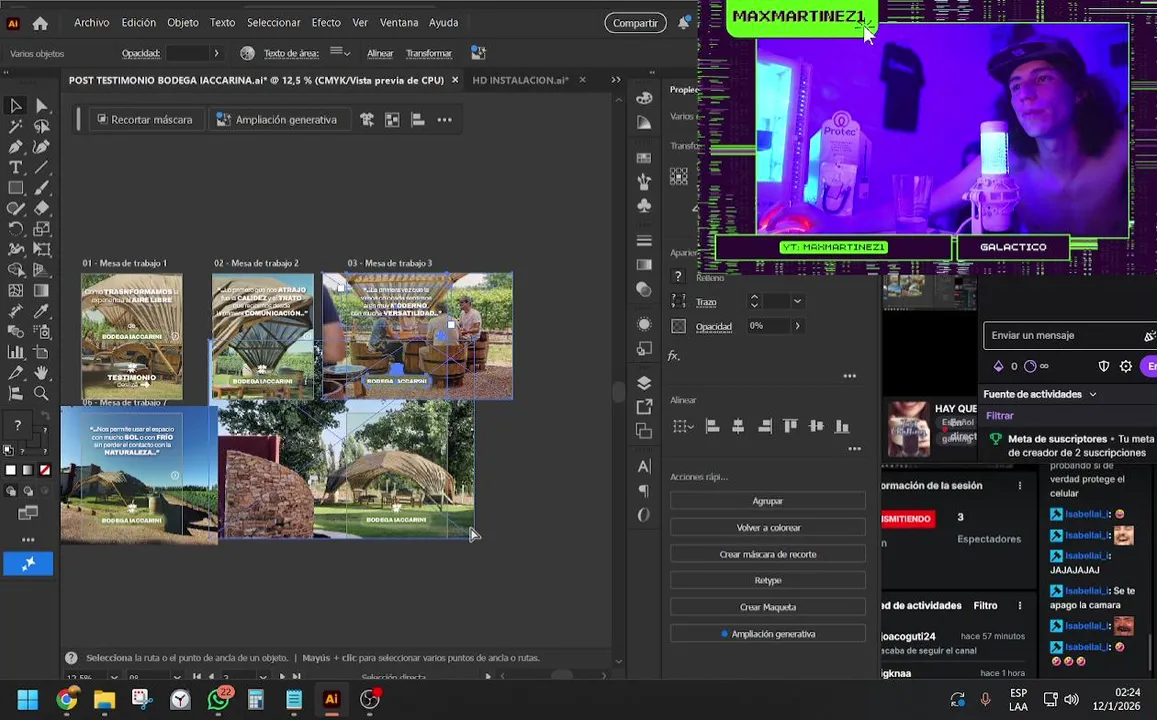Open the Asset Export panel icon
The image size is (1157, 720).
(644, 406)
